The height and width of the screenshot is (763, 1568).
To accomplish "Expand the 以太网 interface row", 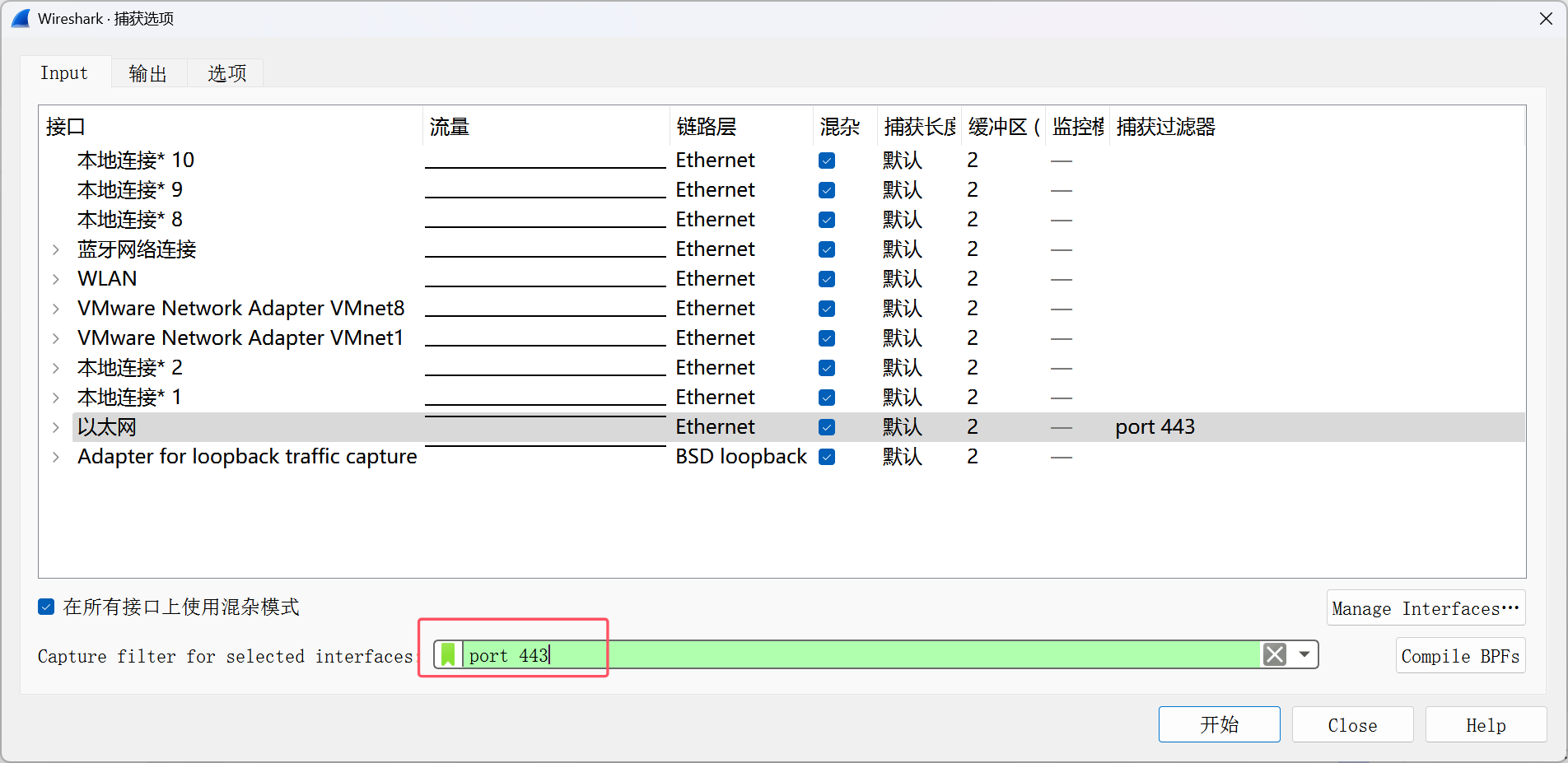I will tap(55, 427).
